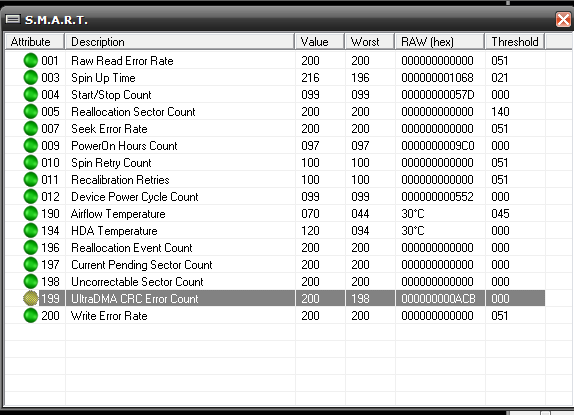Sort by the RAW (hex) column header
574x415 pixels.
coord(440,42)
